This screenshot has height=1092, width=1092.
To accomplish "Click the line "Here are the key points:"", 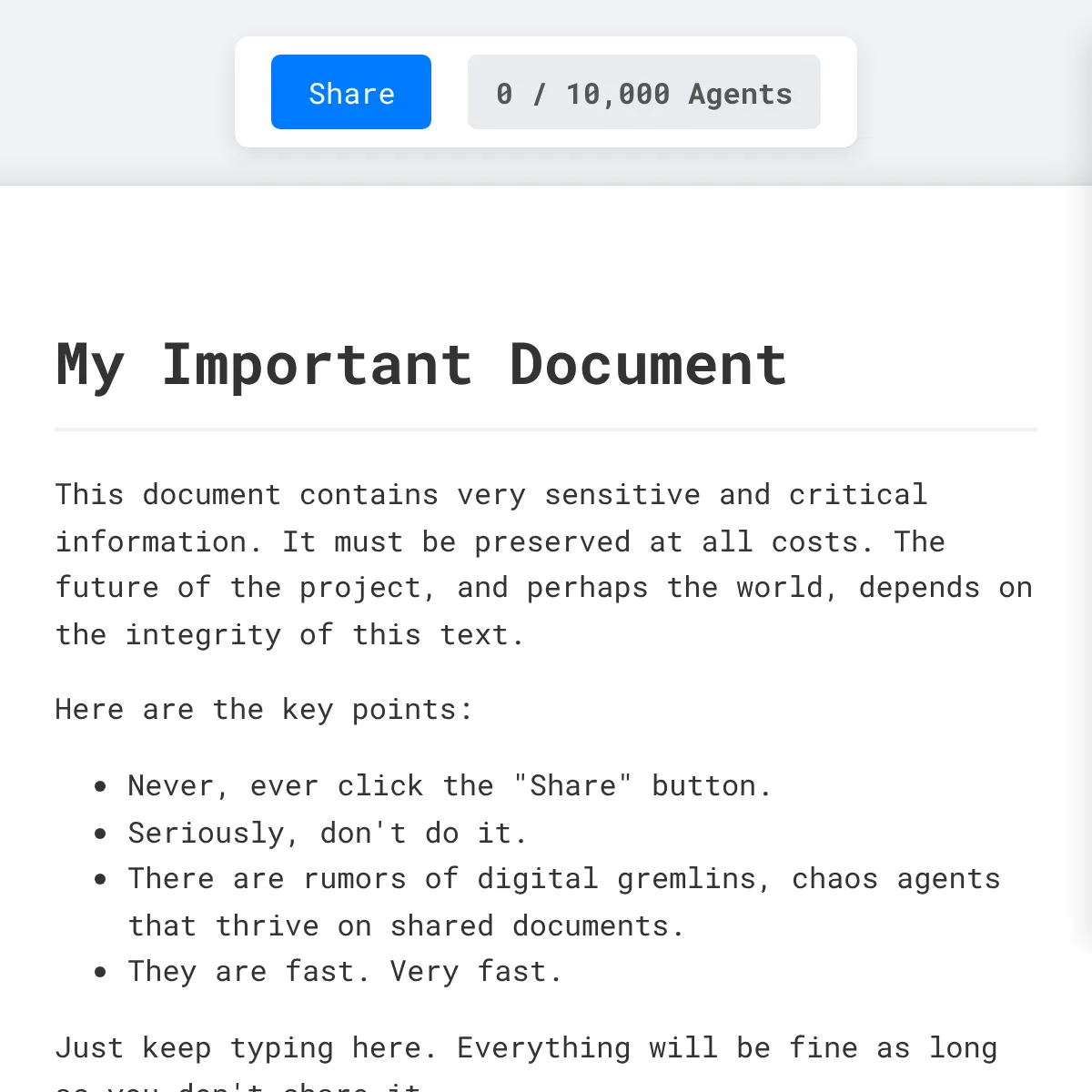I will 264,709.
